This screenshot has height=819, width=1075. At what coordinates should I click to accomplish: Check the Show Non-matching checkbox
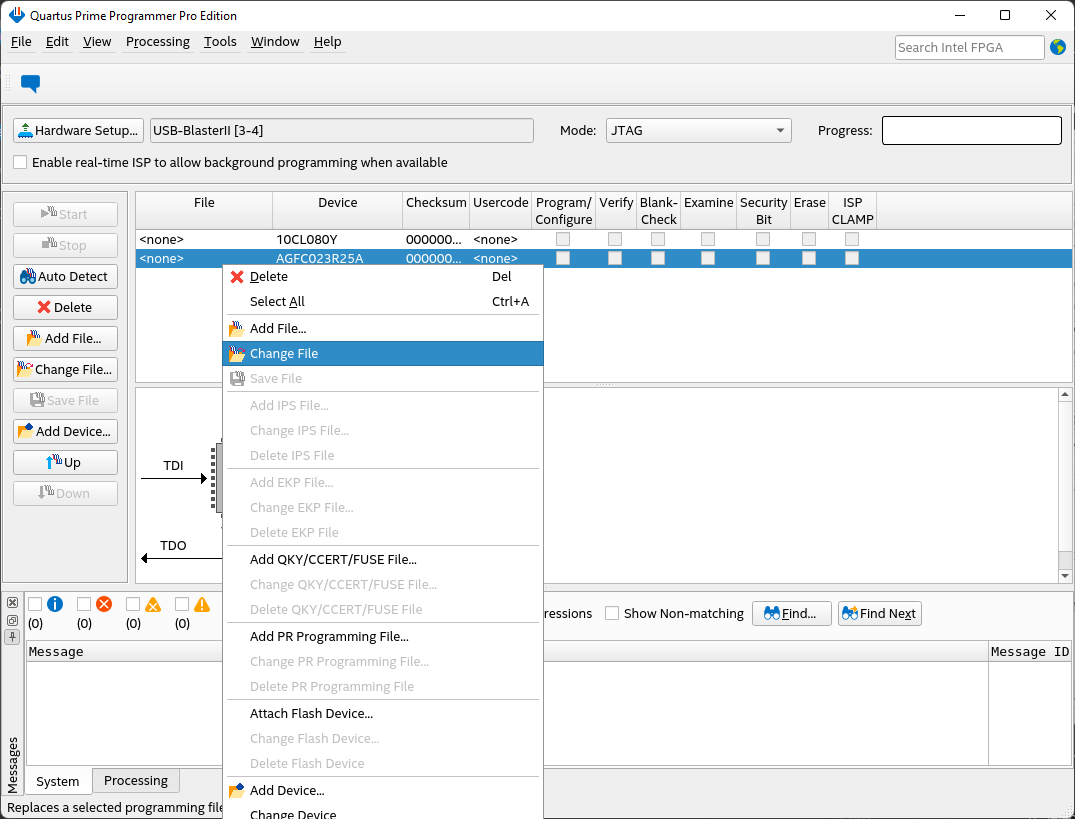coord(612,613)
